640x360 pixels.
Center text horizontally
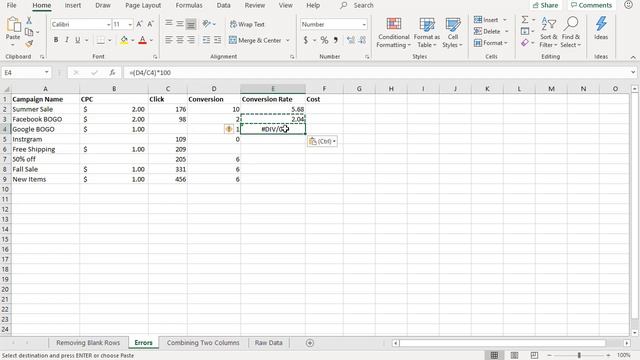coord(180,40)
